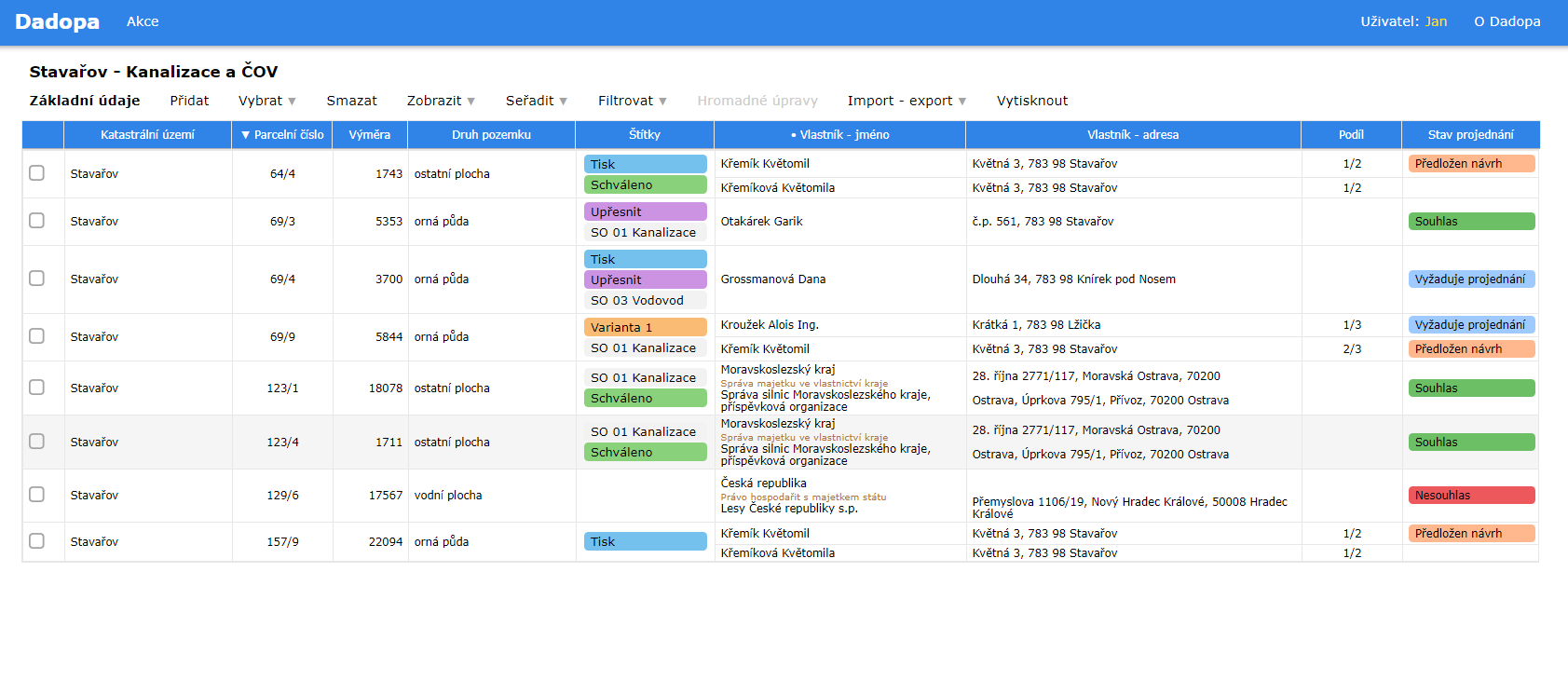1568x681 pixels.
Task: Switch to Základní údaje tab
Action: 85,101
